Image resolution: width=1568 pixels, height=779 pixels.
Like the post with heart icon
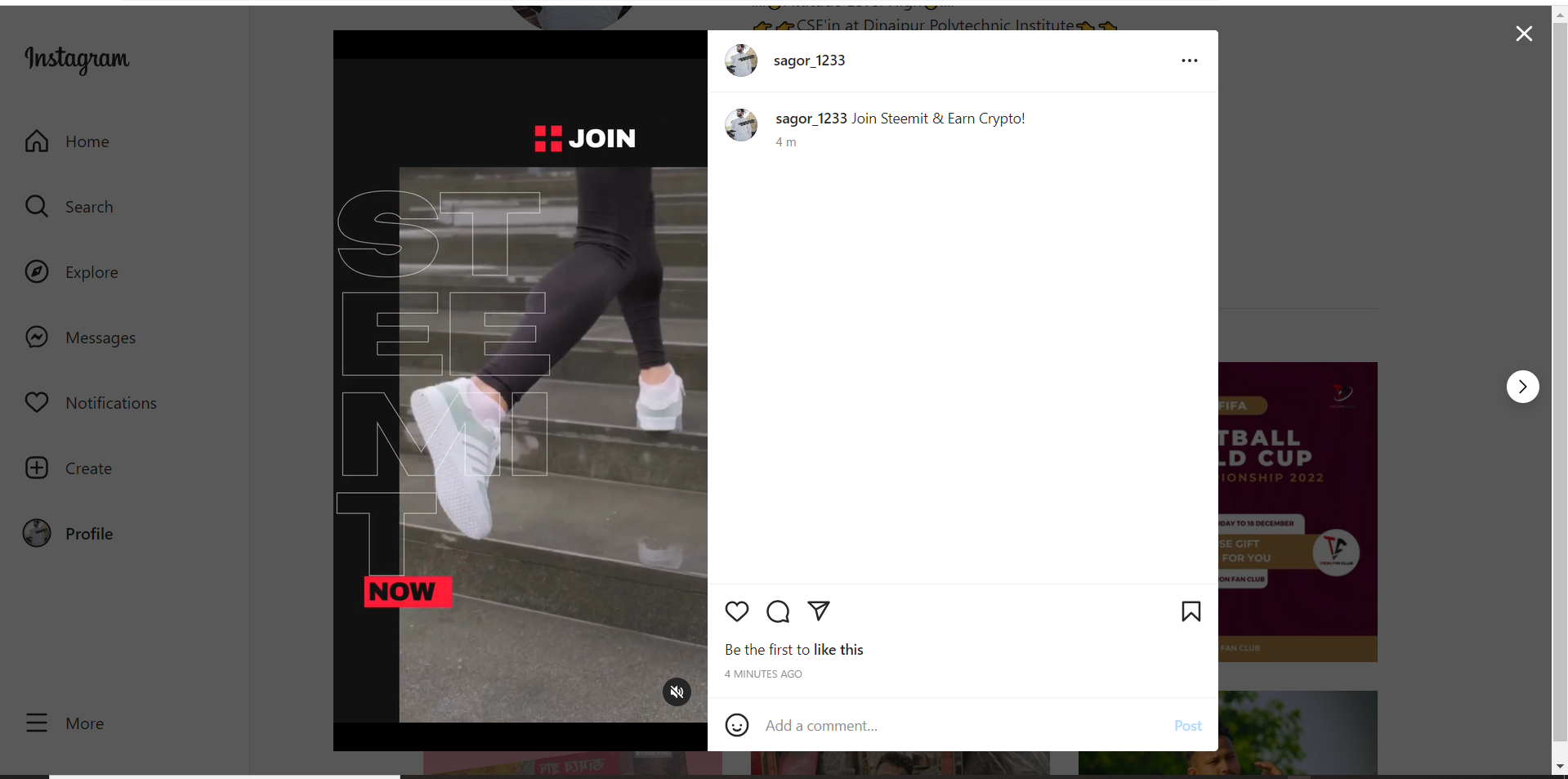pyautogui.click(x=737, y=611)
